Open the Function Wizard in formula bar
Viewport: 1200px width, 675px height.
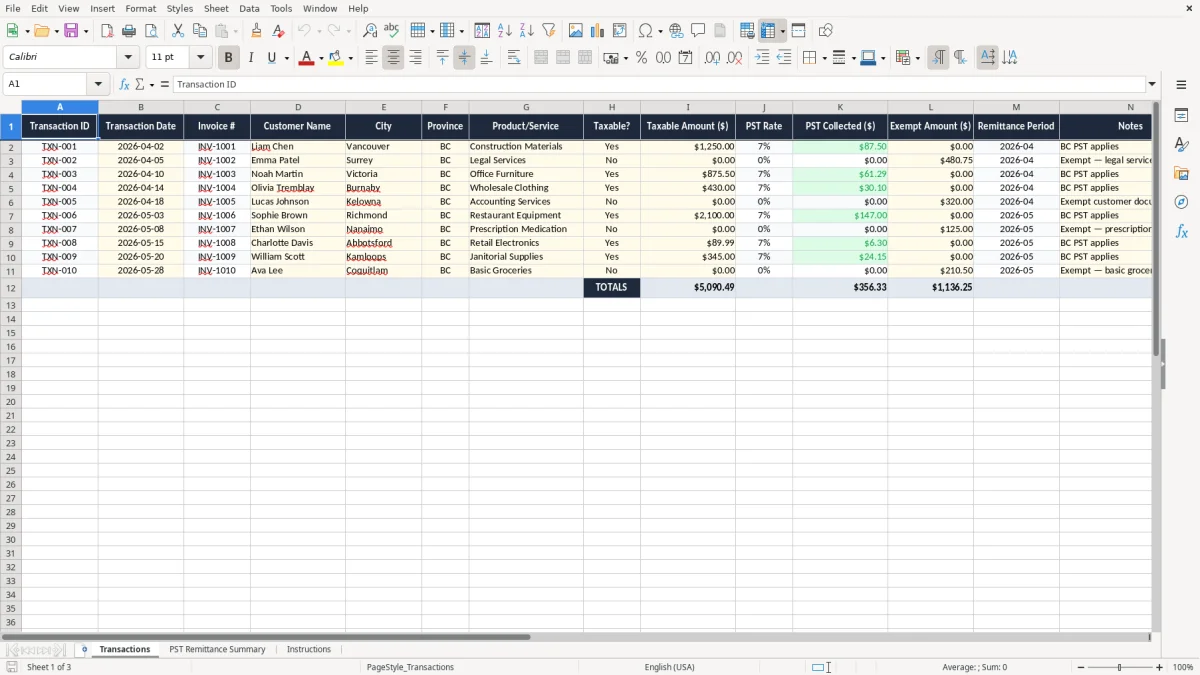coord(124,84)
